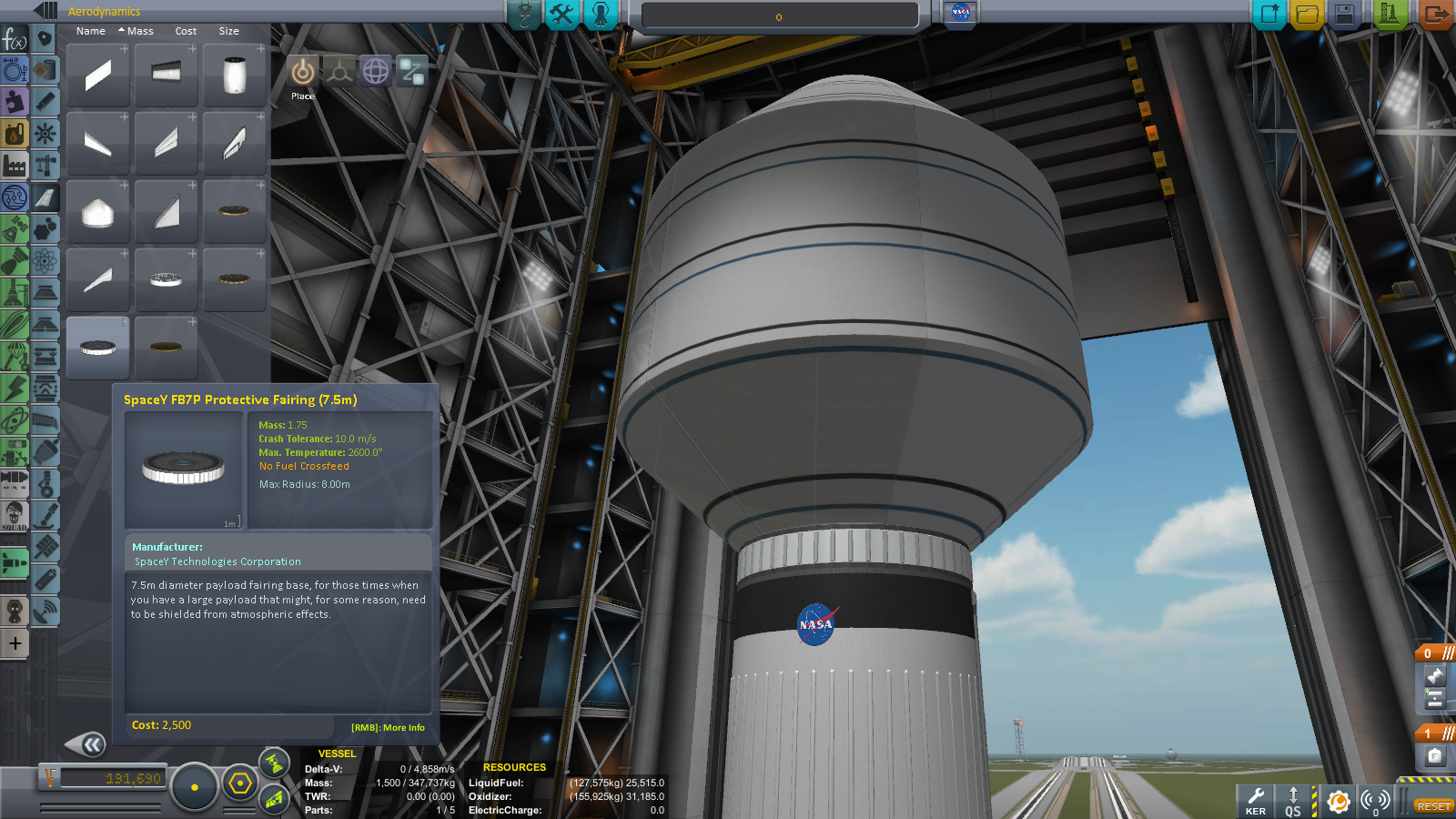
Task: Click the pin icon under toolbar 0 header
Action: tap(1435, 676)
